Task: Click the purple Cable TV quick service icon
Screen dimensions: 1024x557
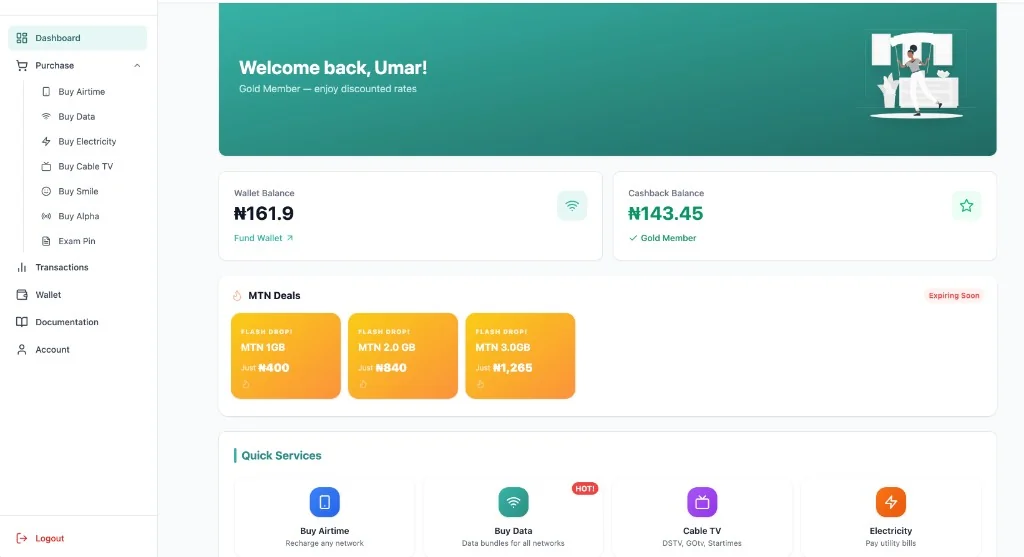Action: pos(702,502)
